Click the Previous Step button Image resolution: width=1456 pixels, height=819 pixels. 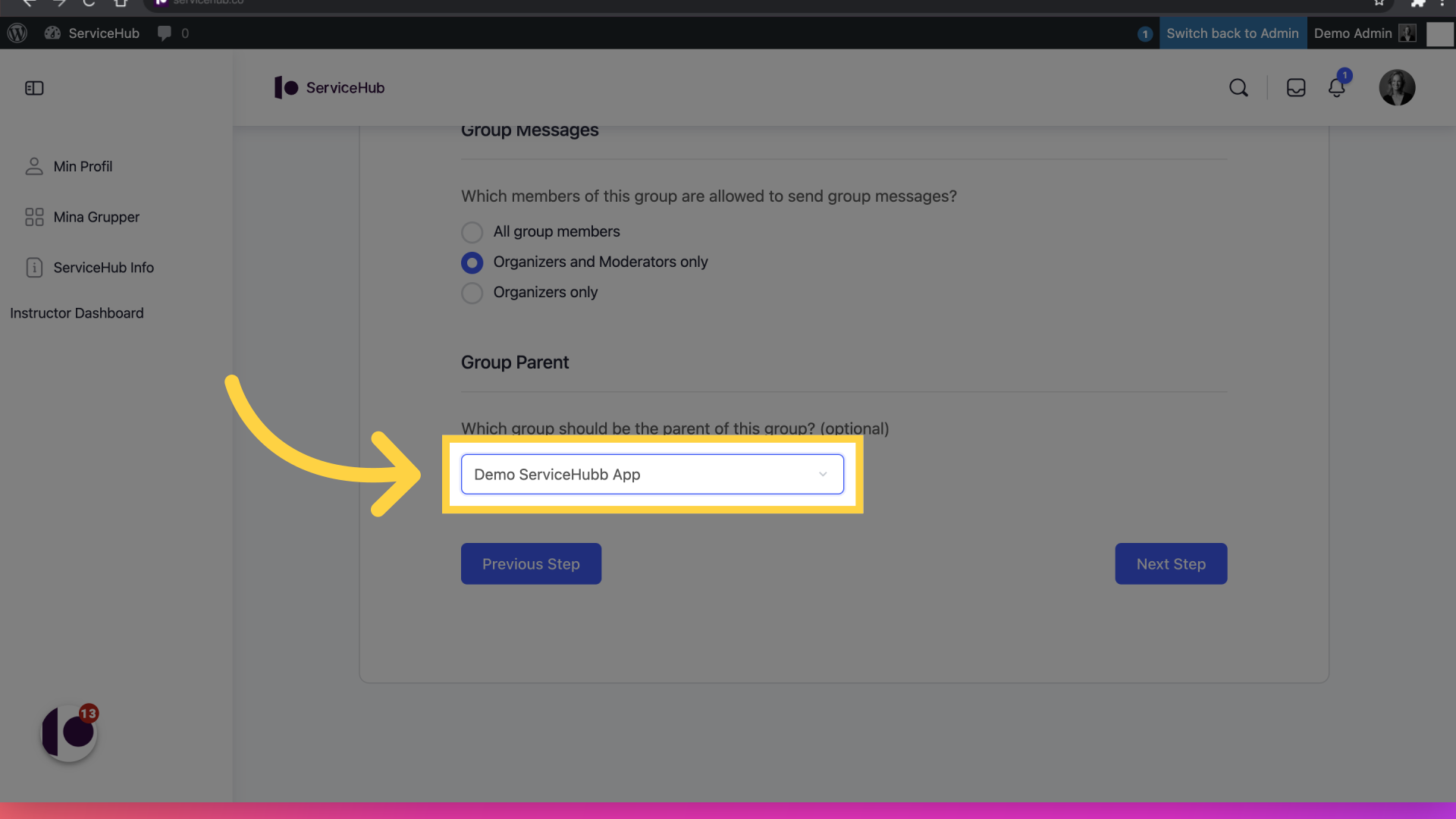530,563
